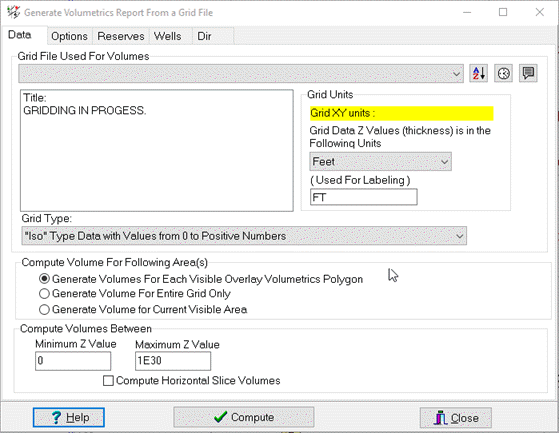The height and width of the screenshot is (433, 559).
Task: Click the Maximum Z Value input field
Action: point(173,361)
